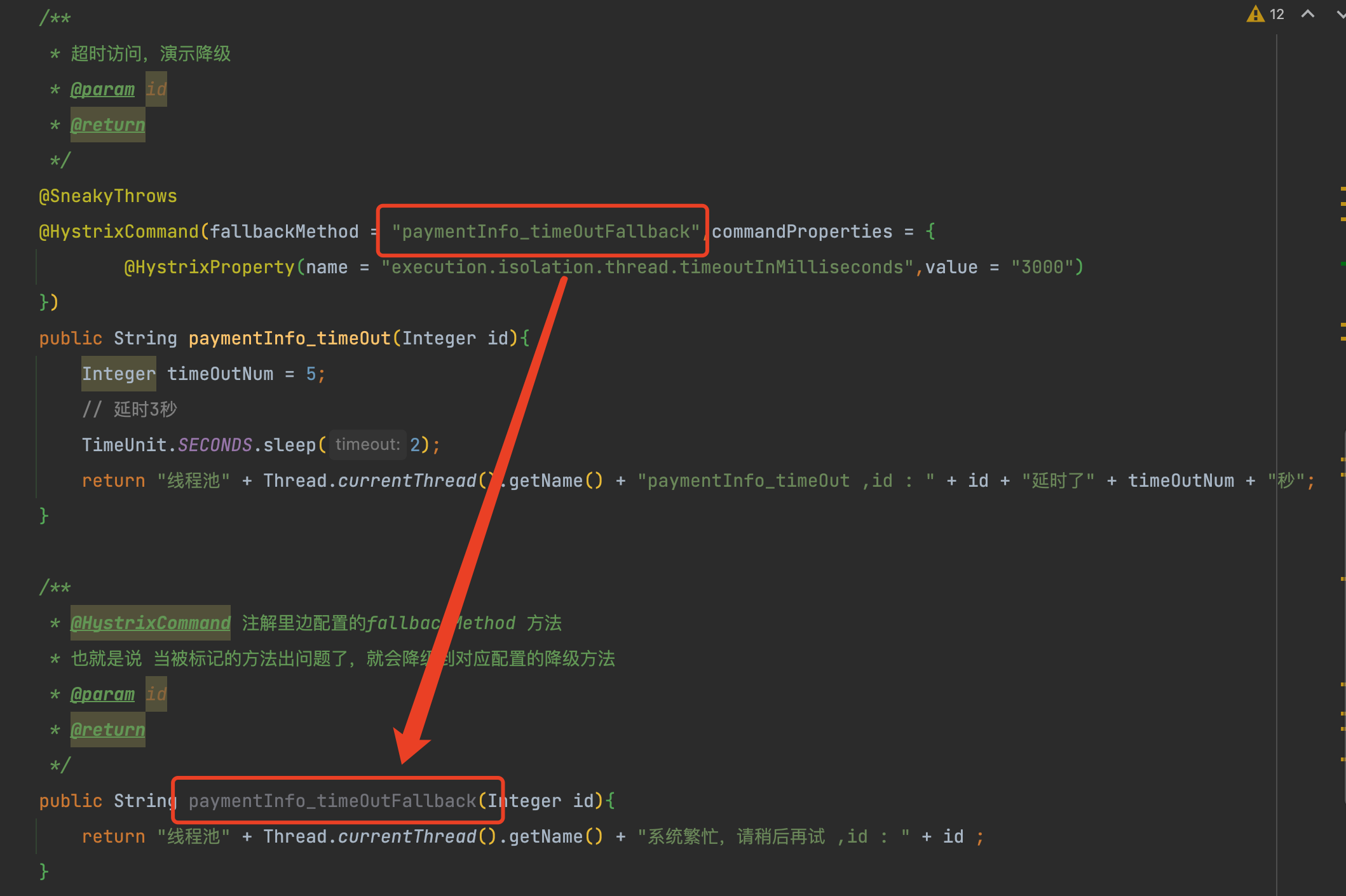Go to previous highlighted problem with up chevron
Screen dimensions: 1346x896
click(x=1307, y=14)
